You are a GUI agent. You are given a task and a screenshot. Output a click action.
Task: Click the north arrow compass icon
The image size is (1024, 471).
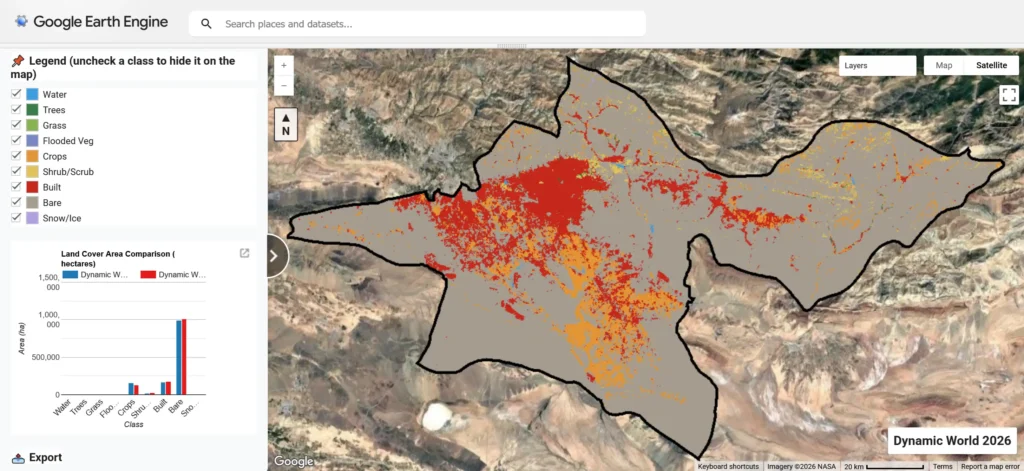286,124
